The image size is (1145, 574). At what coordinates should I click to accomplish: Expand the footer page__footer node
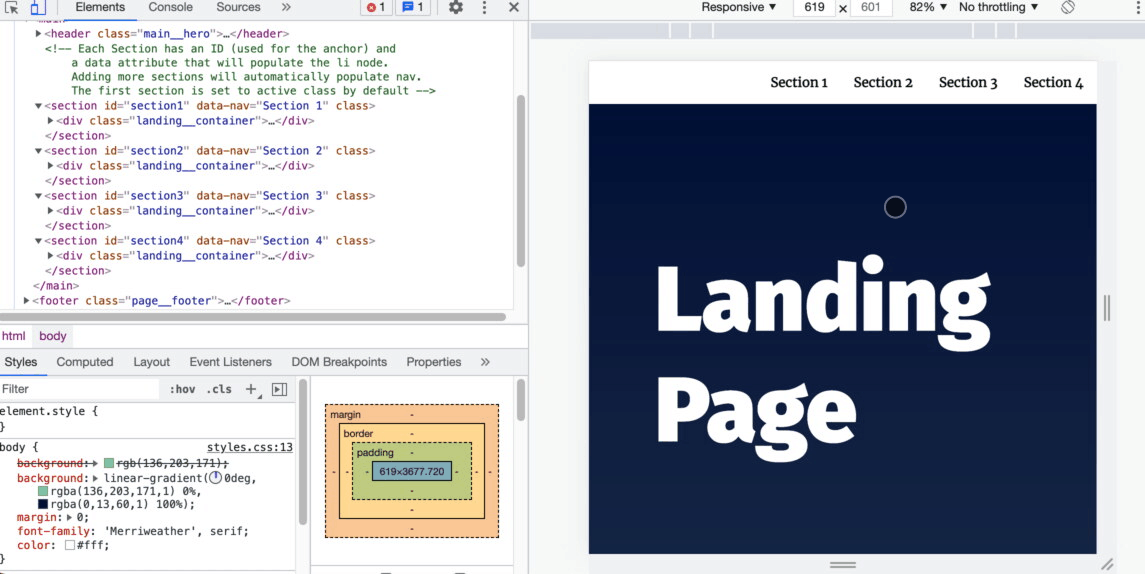pyautogui.click(x=27, y=301)
